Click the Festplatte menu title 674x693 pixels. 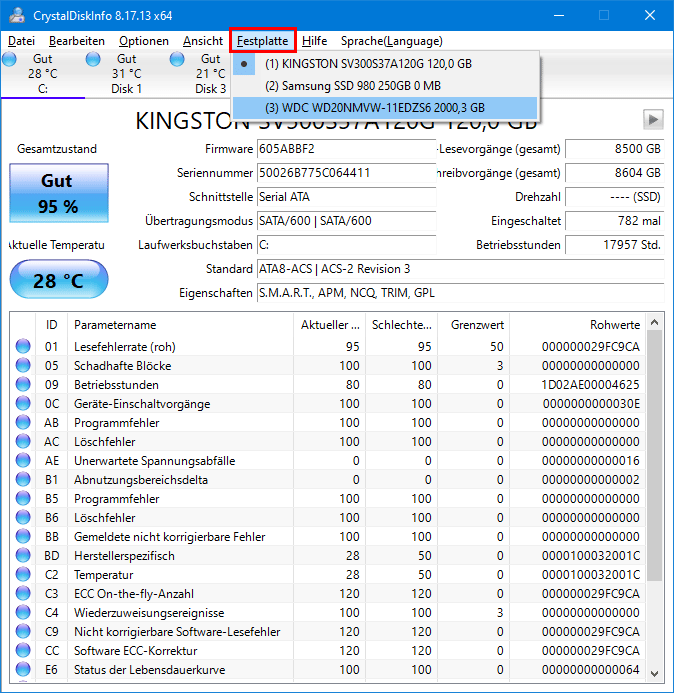pyautogui.click(x=263, y=41)
